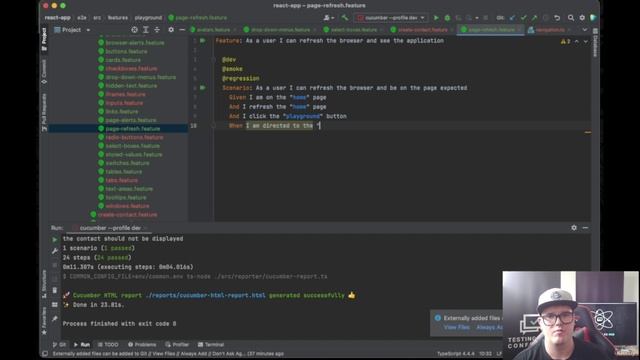Start debugging with the green bug icon

click(x=447, y=18)
